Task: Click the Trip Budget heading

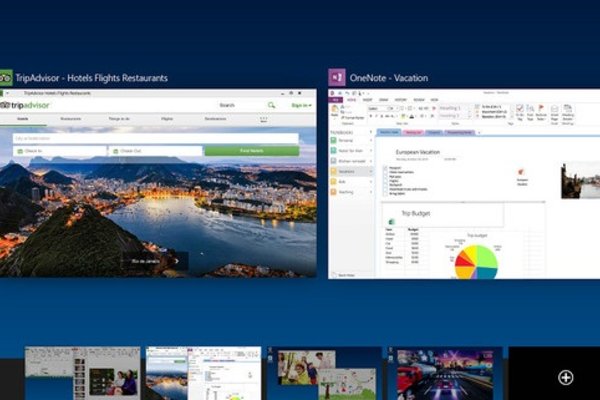Action: point(416,213)
